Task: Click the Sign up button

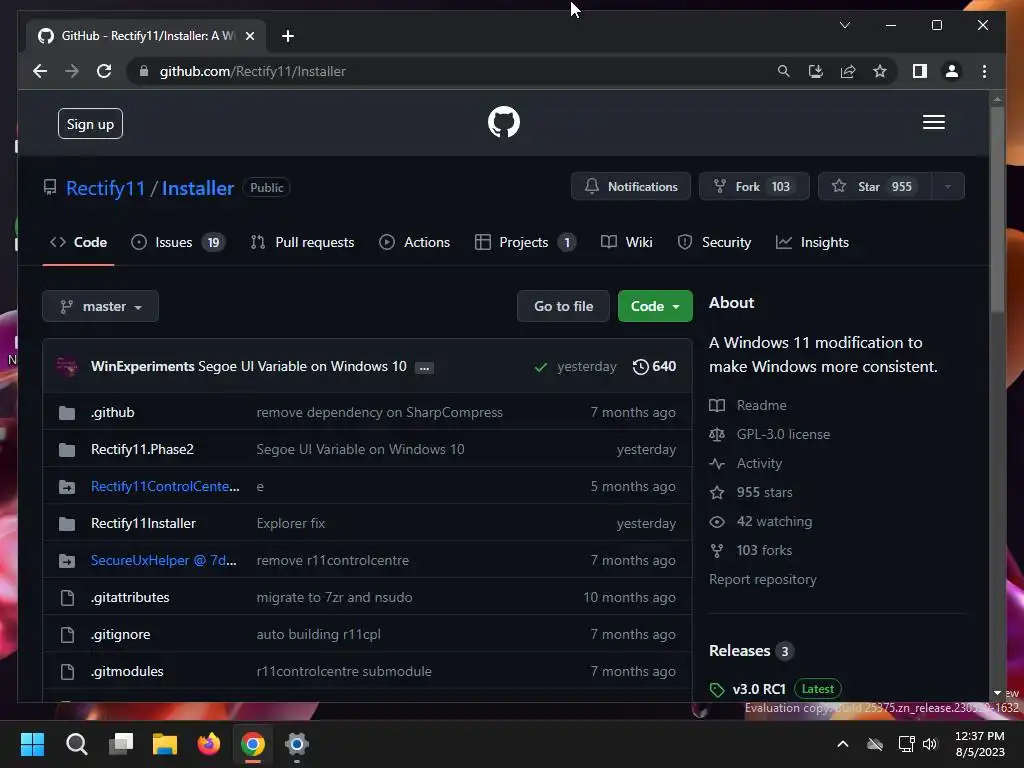Action: click(x=90, y=124)
